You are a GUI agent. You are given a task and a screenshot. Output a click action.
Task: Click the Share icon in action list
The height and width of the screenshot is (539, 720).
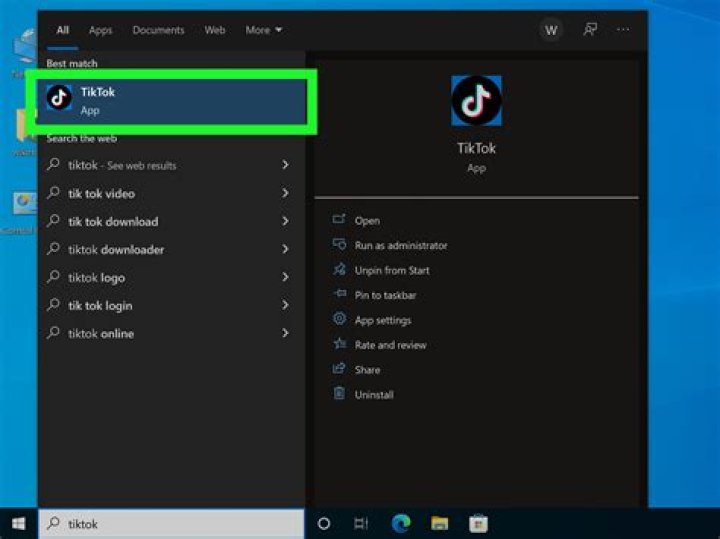point(339,368)
